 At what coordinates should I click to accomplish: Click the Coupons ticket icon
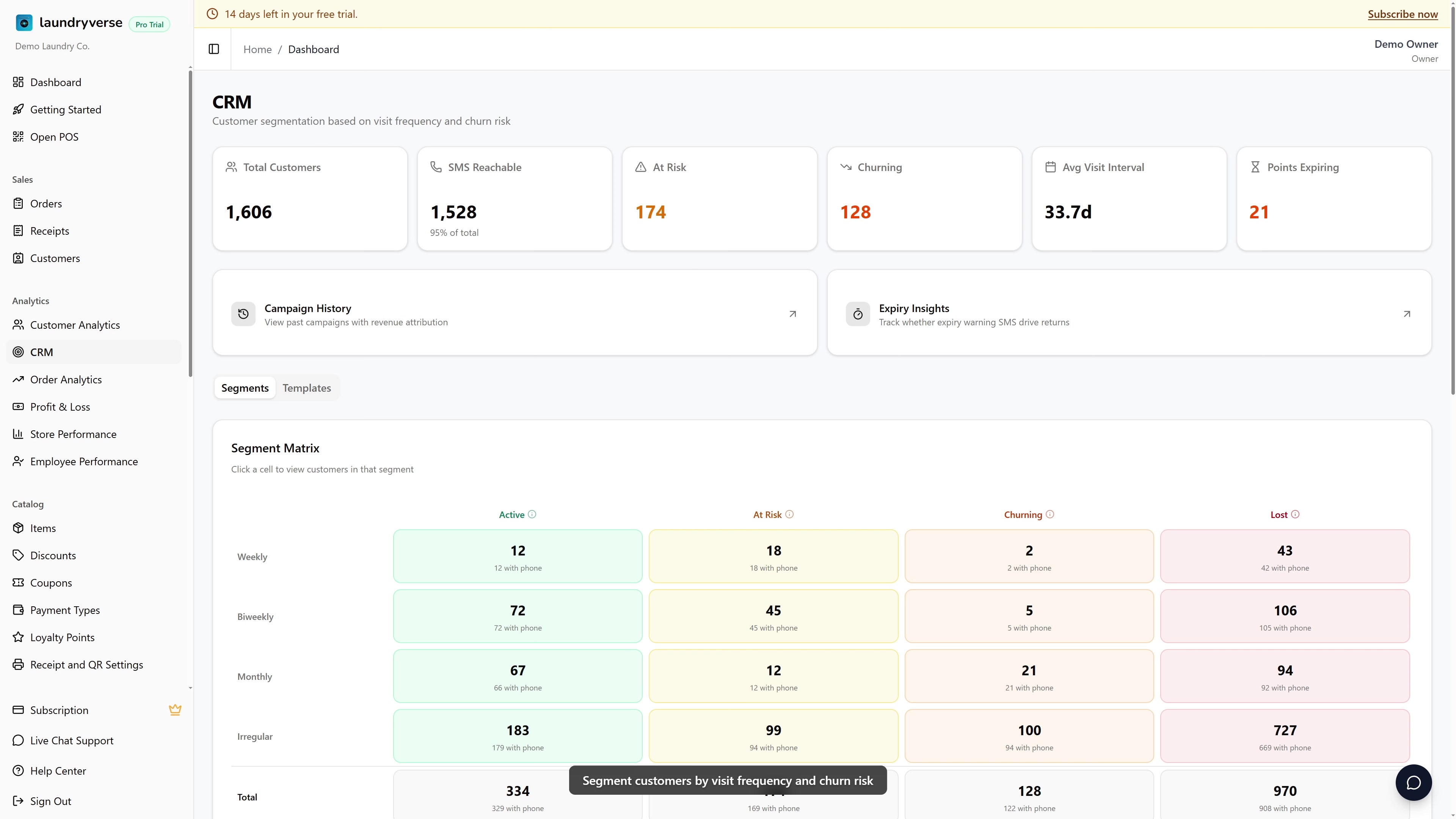click(18, 583)
